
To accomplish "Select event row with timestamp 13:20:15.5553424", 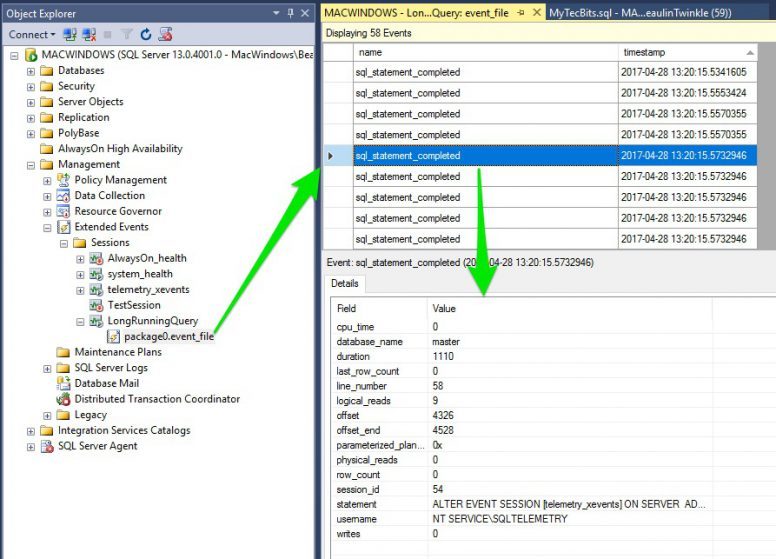I will (x=540, y=93).
